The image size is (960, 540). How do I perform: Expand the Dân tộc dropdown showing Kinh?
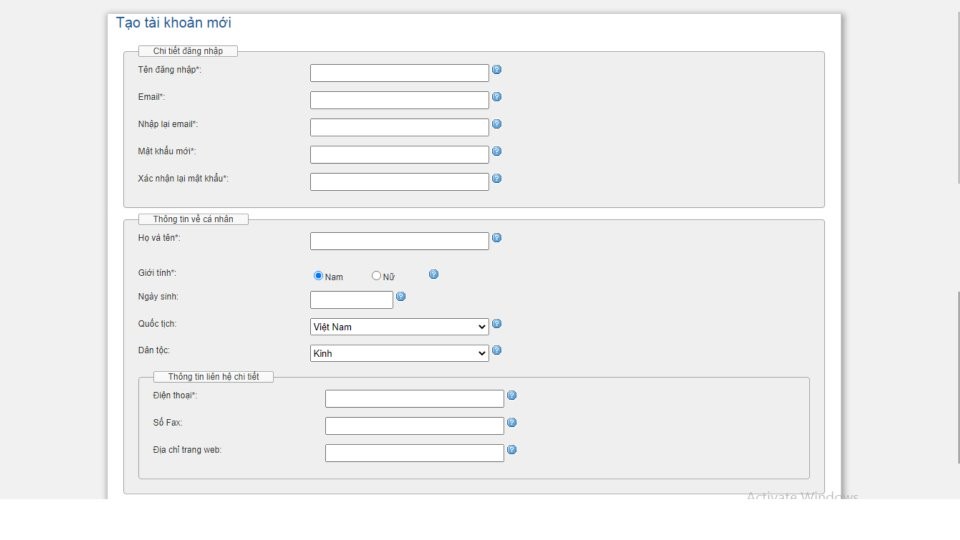399,353
